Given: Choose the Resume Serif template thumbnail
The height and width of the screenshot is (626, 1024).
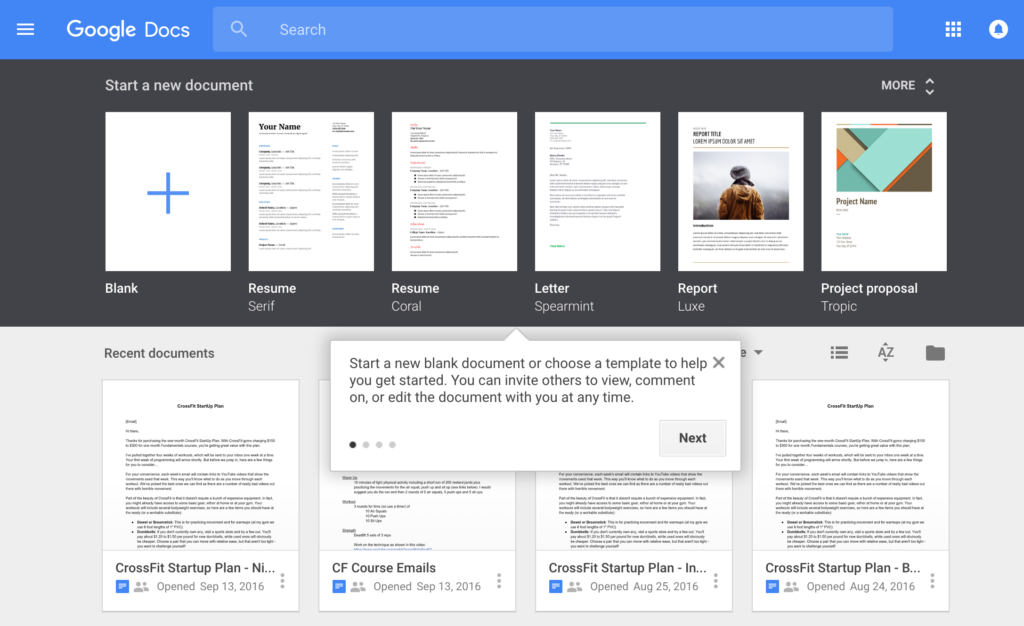Looking at the screenshot, I should pos(311,191).
